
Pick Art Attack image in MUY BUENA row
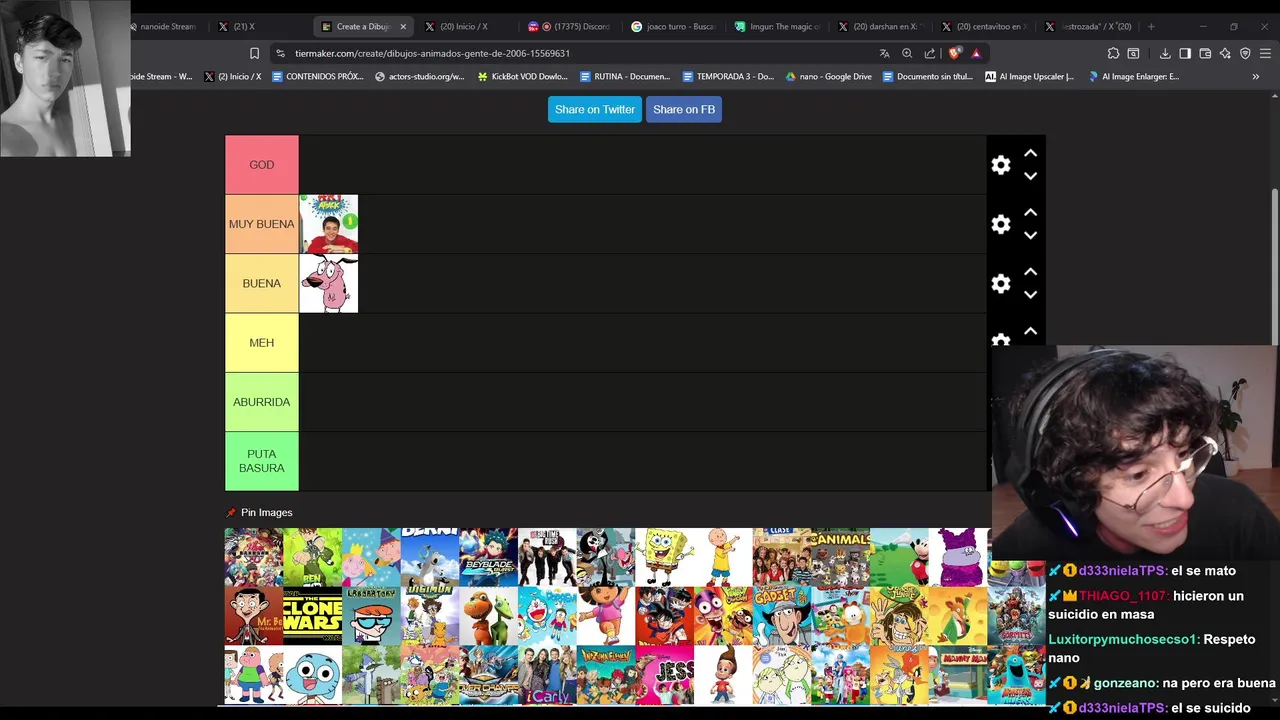(x=329, y=224)
